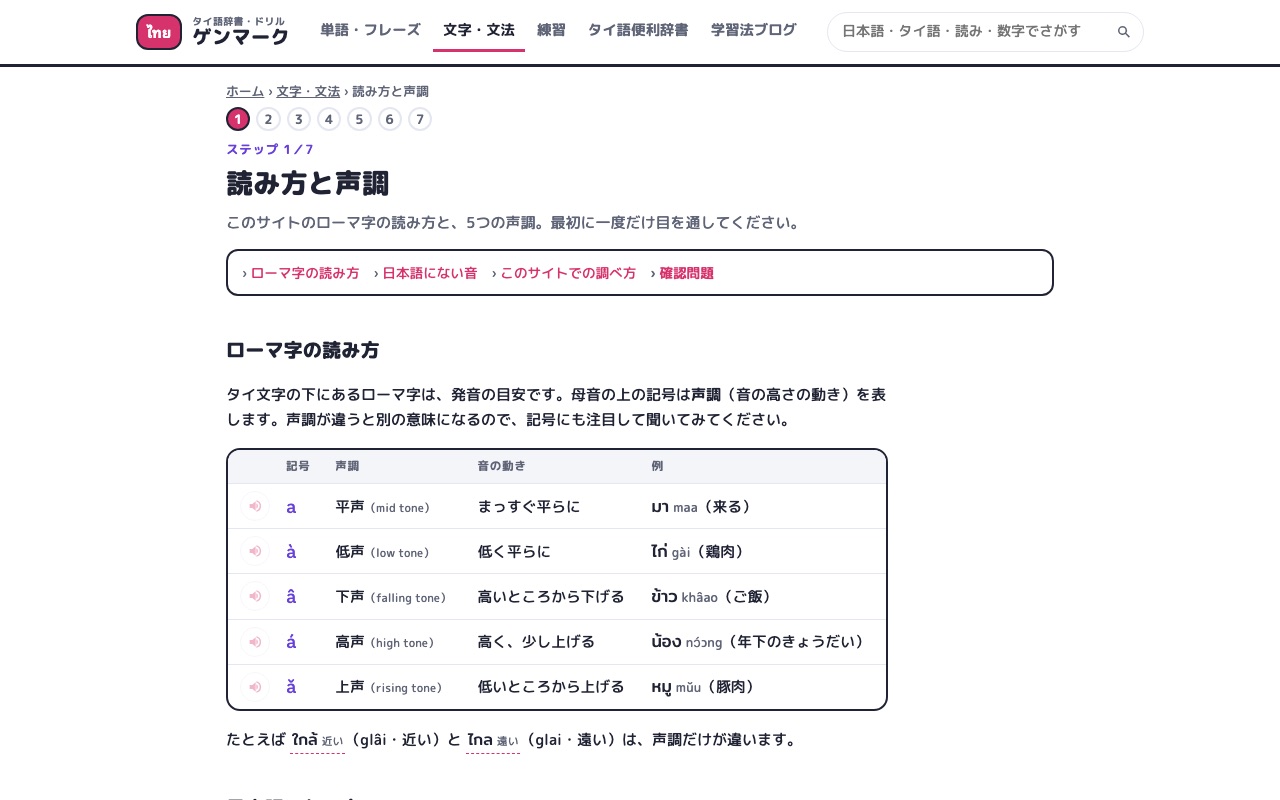Click the example หมู mǔu（豚肉）
Viewport: 1280px width, 800px height.
pyautogui.click(x=707, y=687)
